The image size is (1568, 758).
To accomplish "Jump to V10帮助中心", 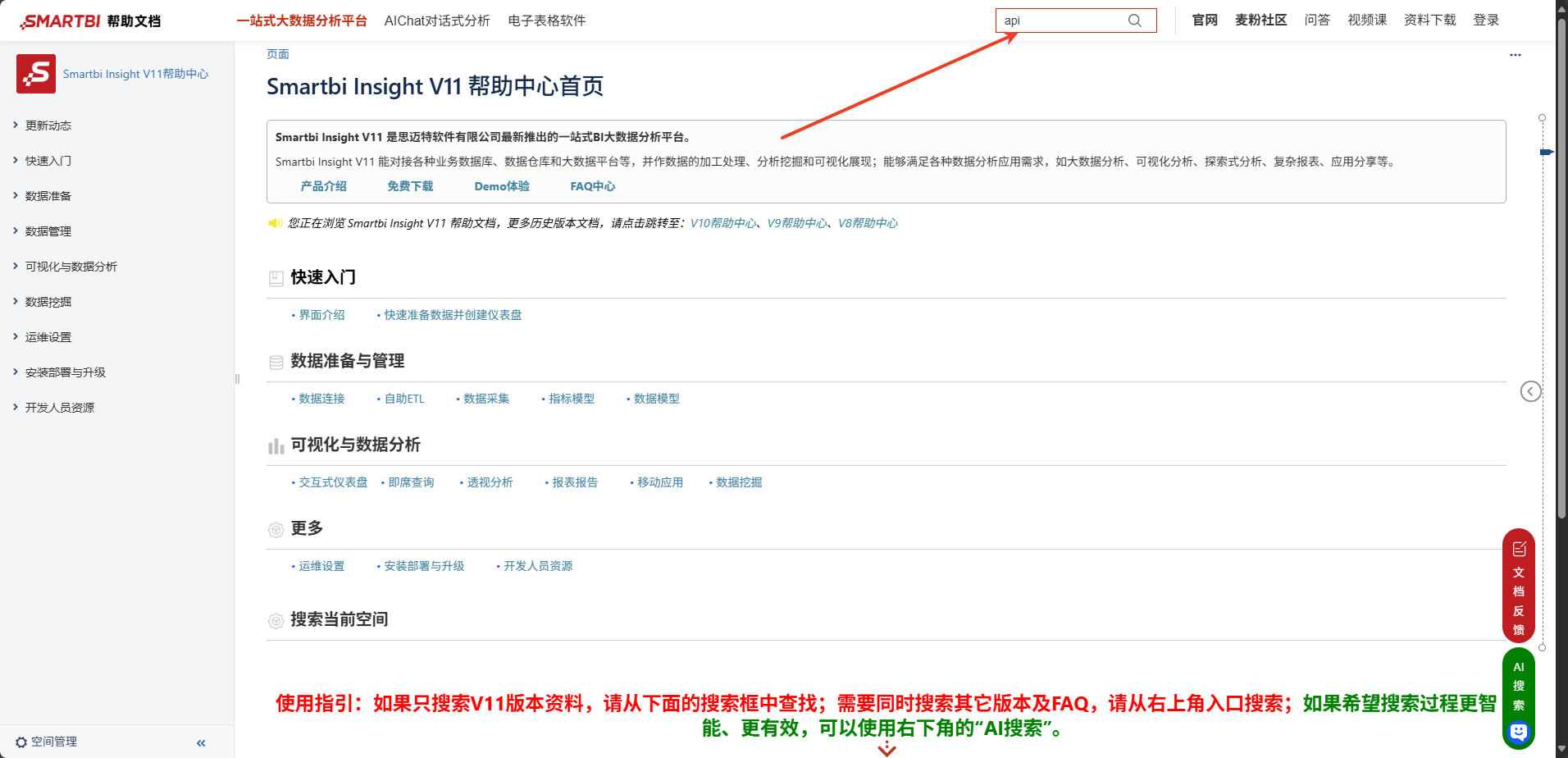I will [x=723, y=223].
